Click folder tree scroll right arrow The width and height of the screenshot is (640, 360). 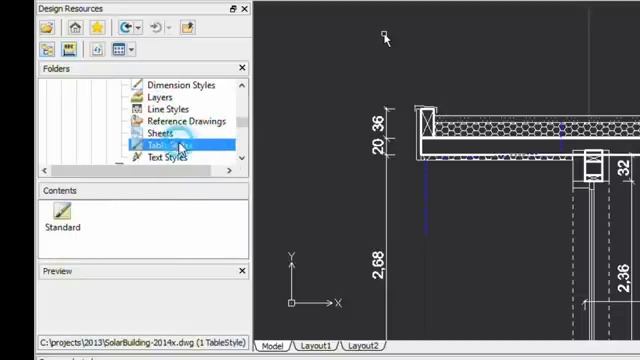[229, 171]
